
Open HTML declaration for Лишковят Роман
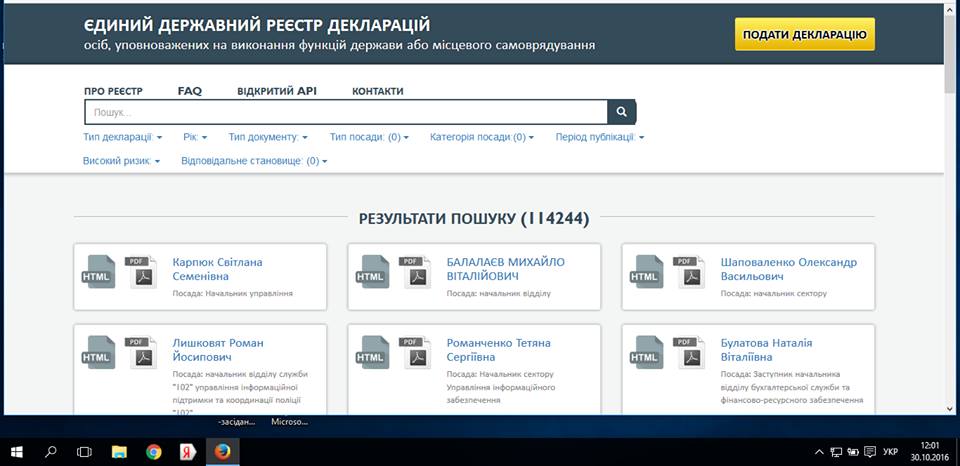point(98,353)
